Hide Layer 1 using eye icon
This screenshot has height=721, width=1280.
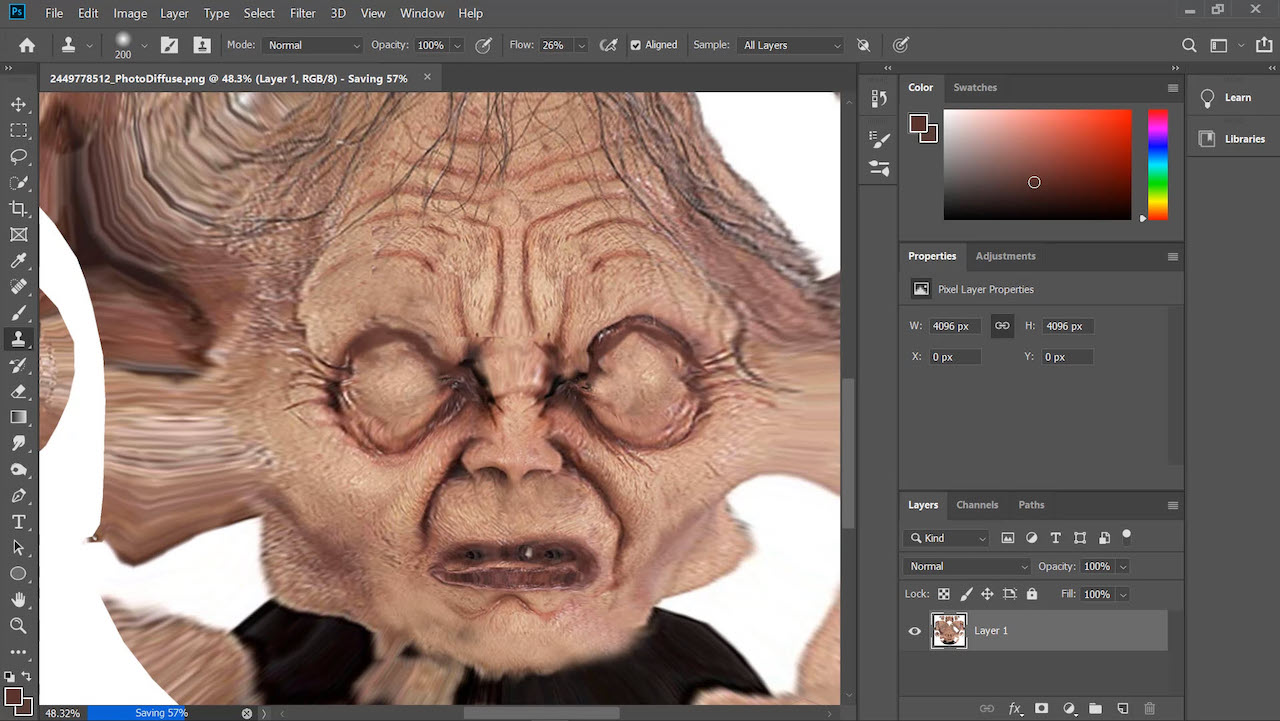tap(914, 631)
